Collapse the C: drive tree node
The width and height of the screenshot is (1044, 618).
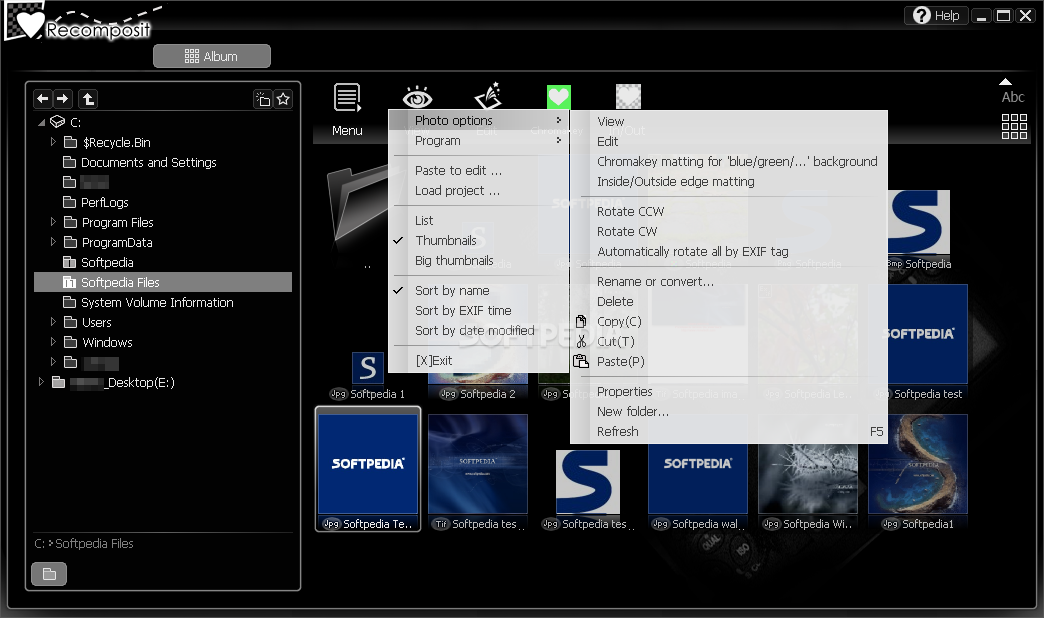(x=41, y=123)
